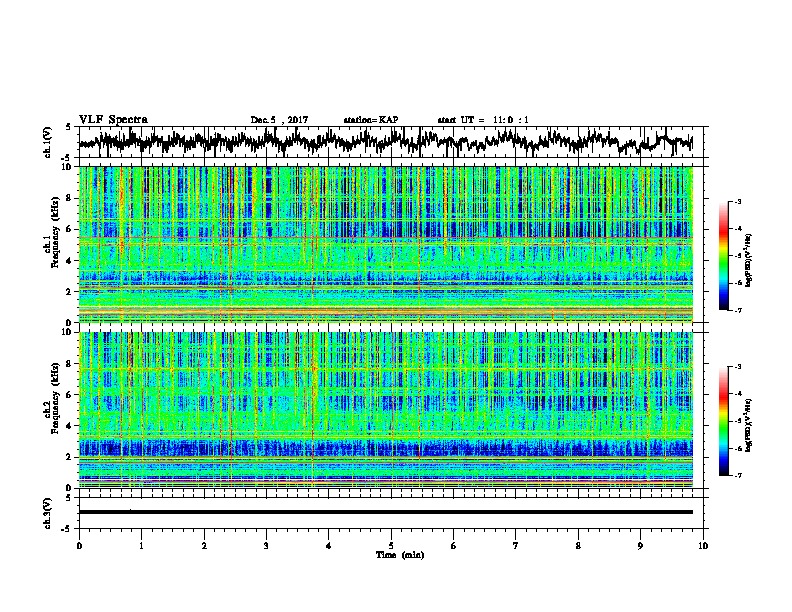Click the ch.2 'Frequency (kHz)' axis label
The height and width of the screenshot is (612, 792).
pyautogui.click(x=55, y=398)
